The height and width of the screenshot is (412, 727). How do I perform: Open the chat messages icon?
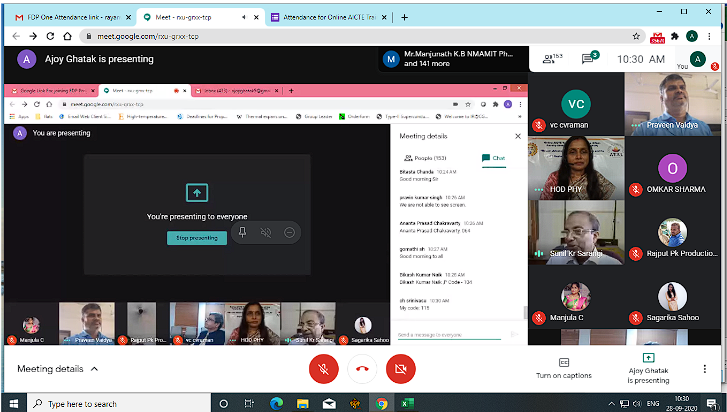[x=590, y=59]
